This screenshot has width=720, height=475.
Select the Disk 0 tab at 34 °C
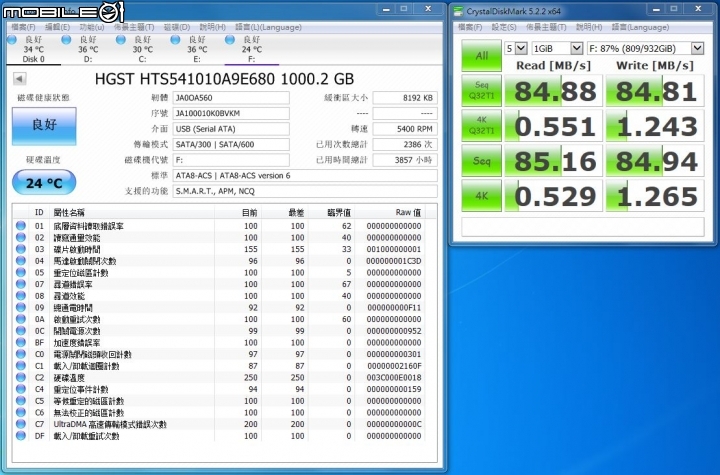click(x=33, y=49)
